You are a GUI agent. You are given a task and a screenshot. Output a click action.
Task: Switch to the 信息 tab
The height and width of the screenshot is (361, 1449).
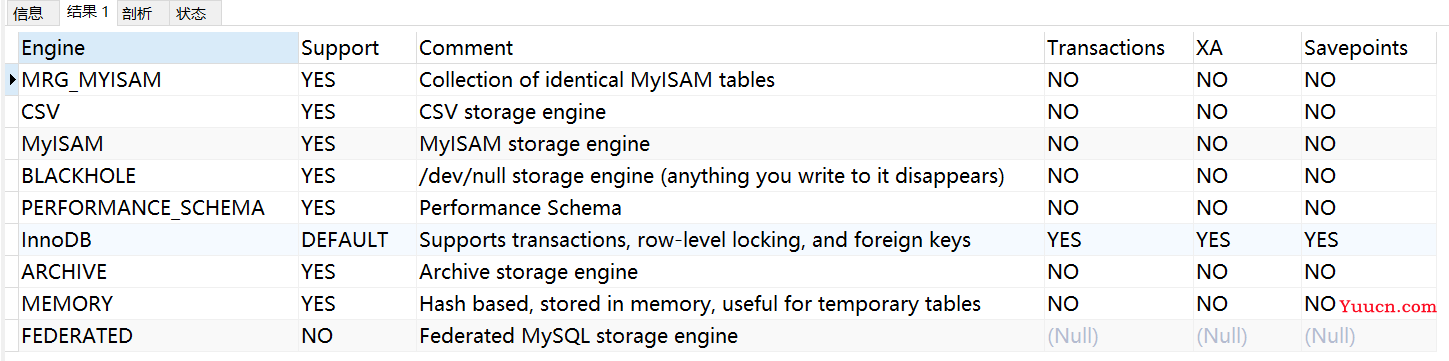(x=28, y=13)
